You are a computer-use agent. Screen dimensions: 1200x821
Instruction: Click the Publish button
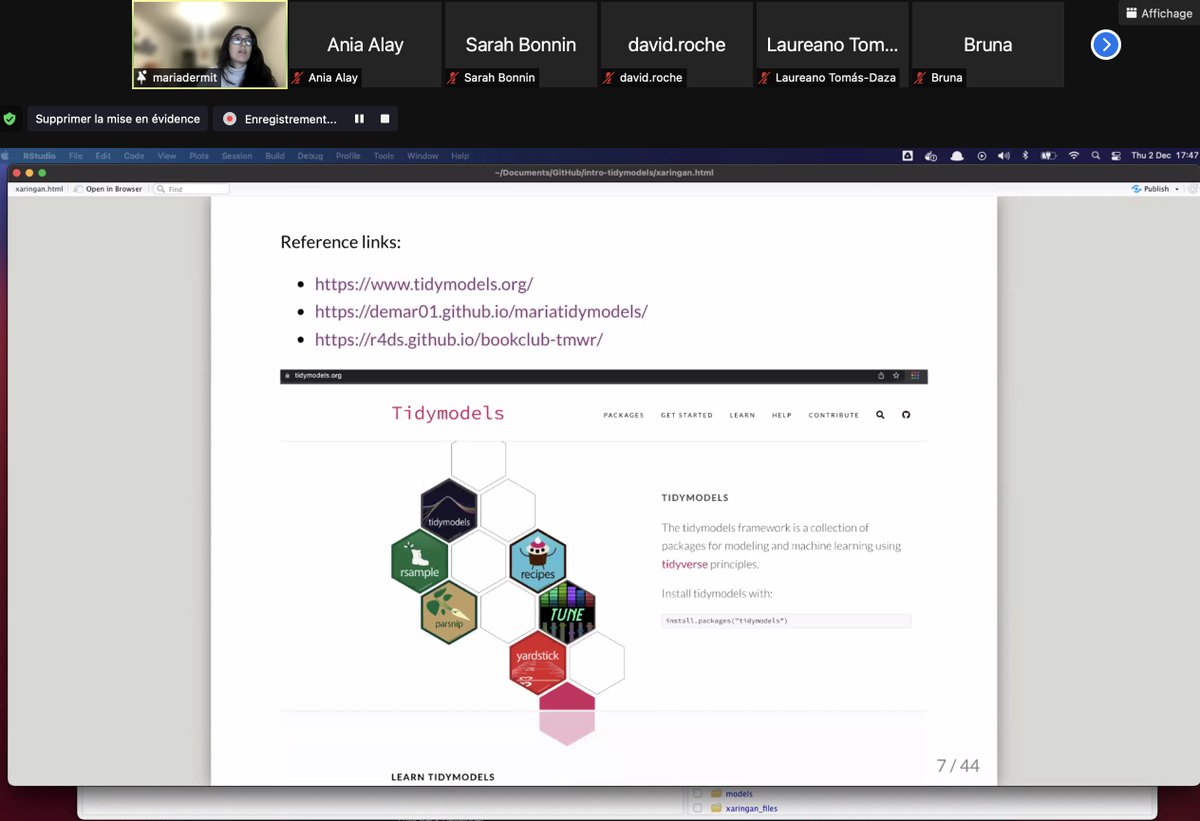pos(1151,189)
